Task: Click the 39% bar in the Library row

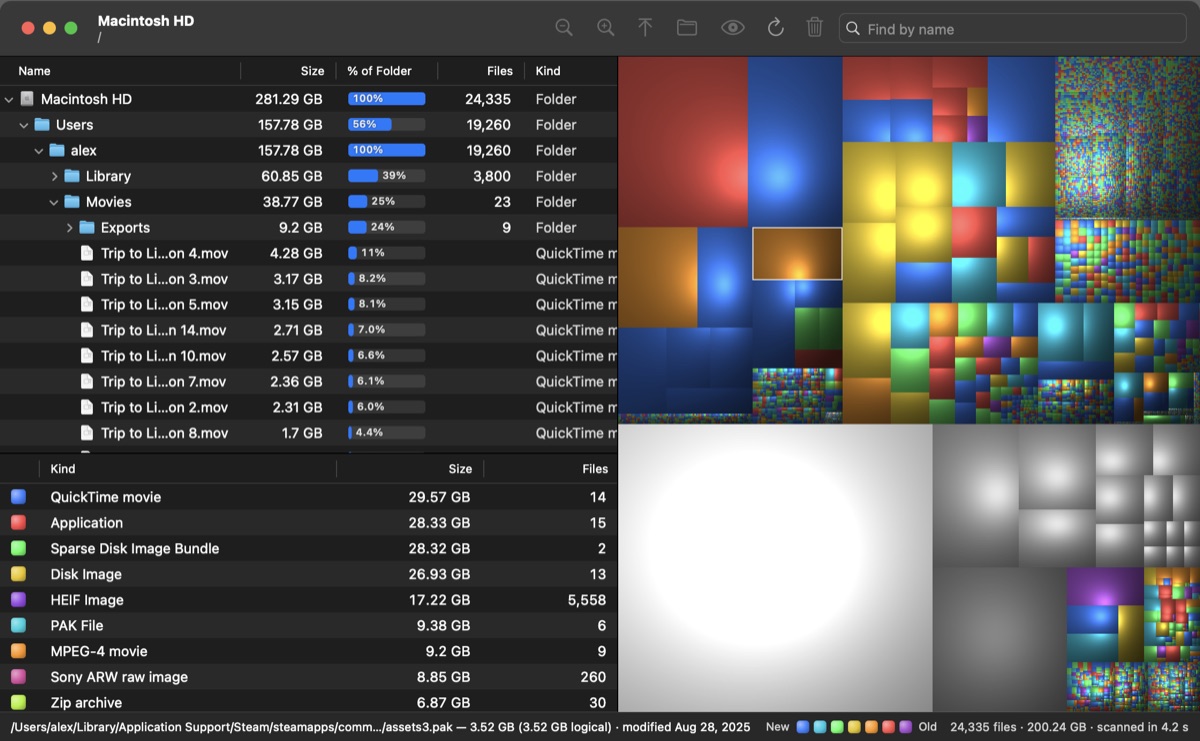Action: [386, 176]
